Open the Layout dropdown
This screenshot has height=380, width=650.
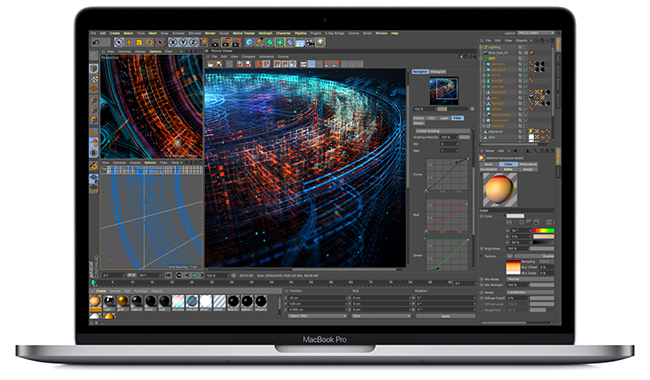pyautogui.click(x=536, y=33)
